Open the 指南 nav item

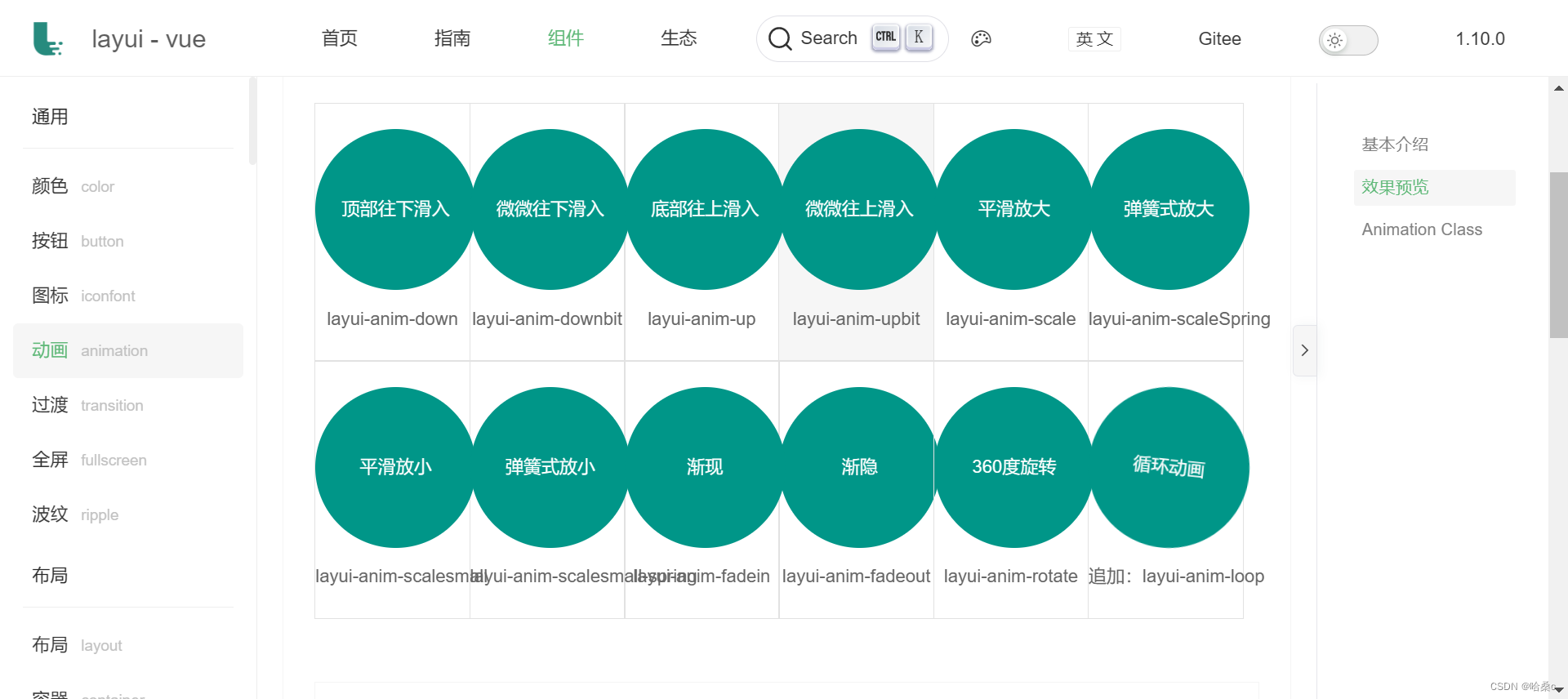[x=452, y=38]
